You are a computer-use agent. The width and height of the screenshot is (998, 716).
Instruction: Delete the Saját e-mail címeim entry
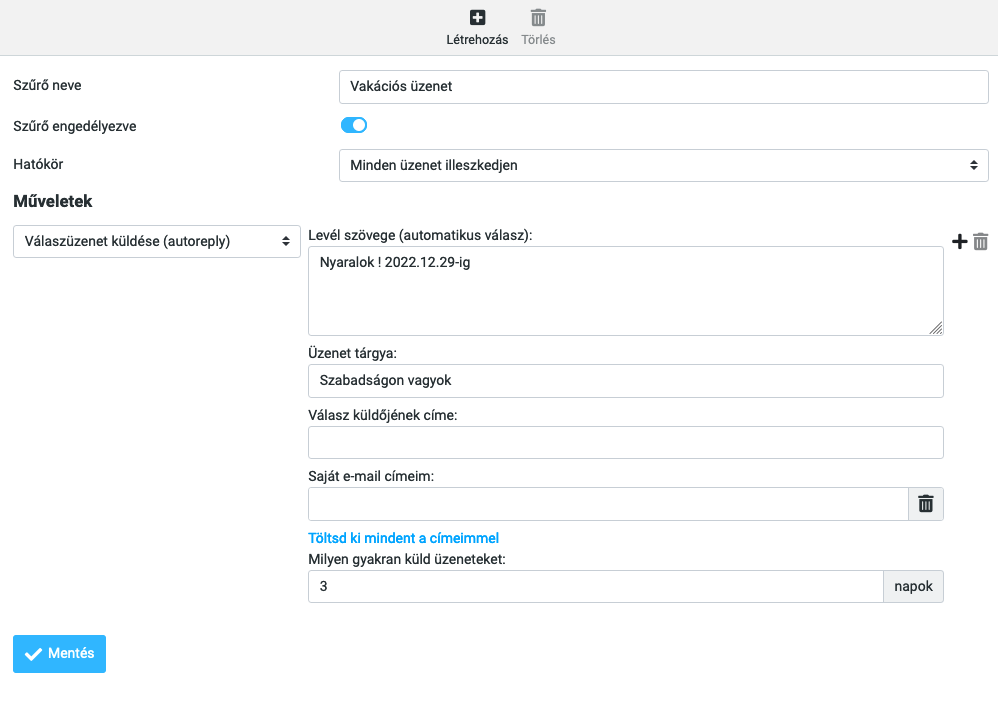click(926, 504)
